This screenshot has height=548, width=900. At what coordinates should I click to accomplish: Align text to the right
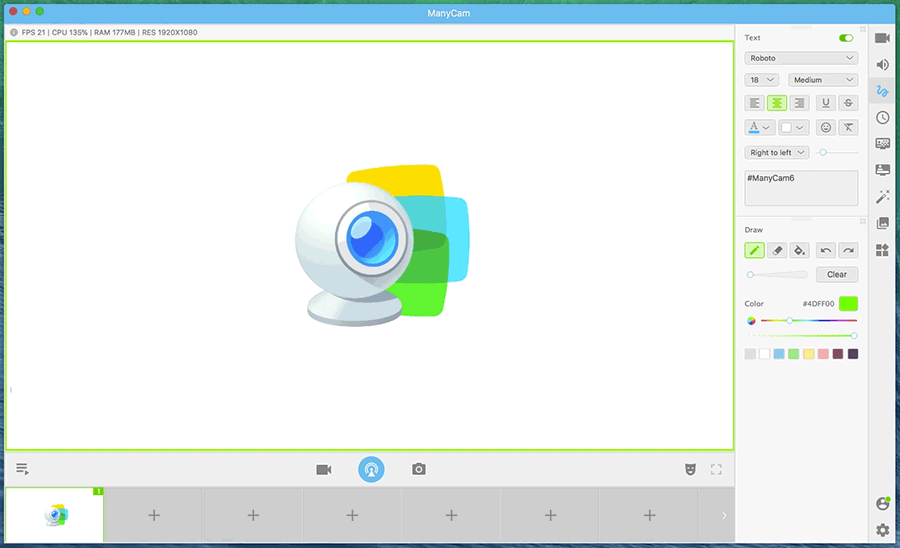(x=799, y=103)
